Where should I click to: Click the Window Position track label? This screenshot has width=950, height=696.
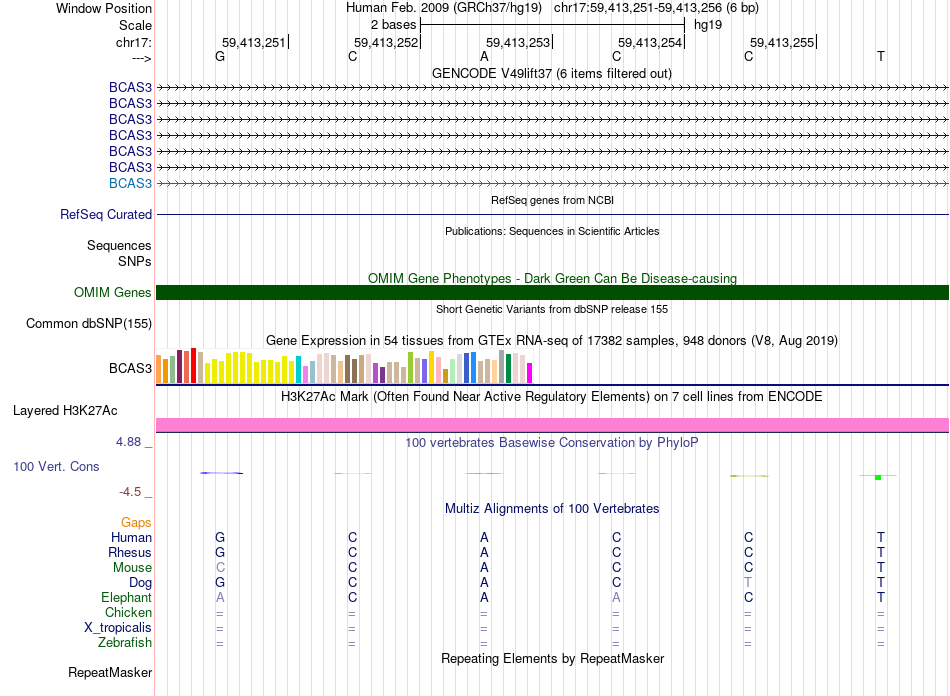point(104,8)
